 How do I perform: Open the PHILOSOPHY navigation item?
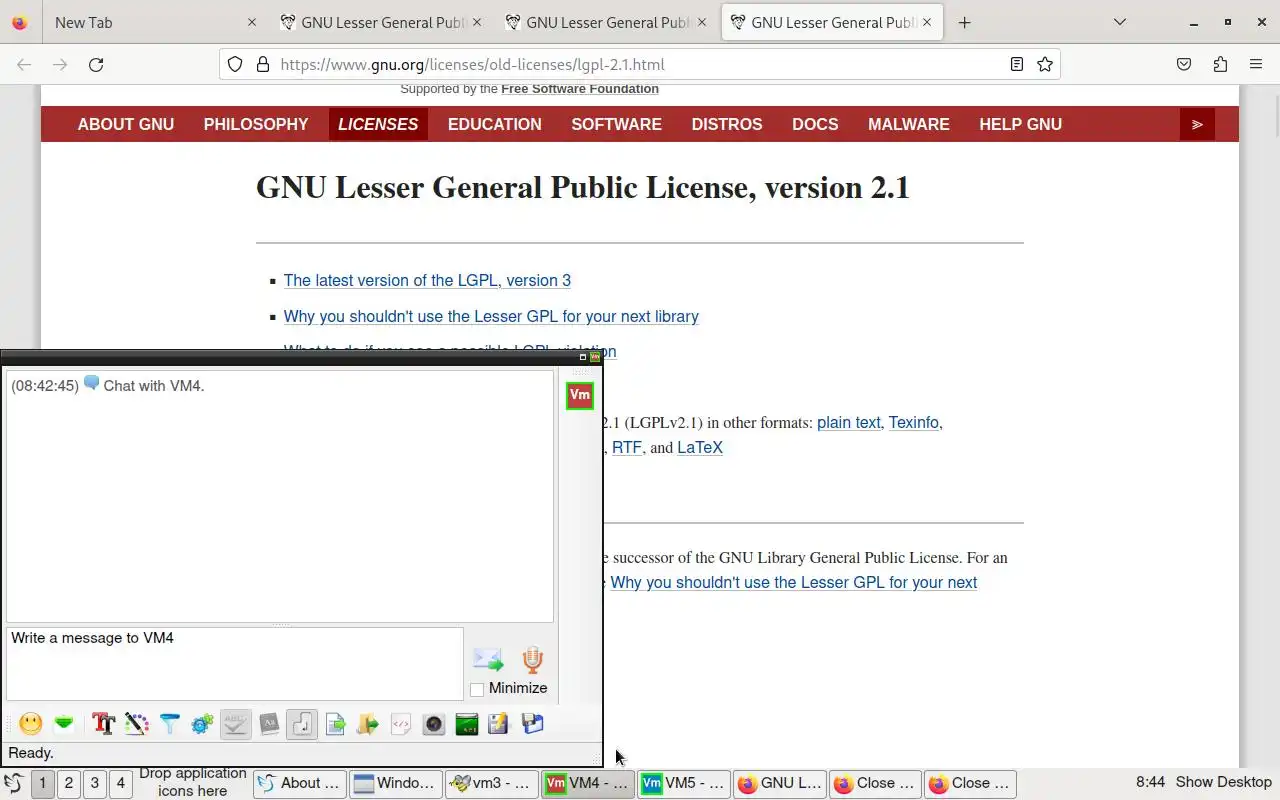pyautogui.click(x=256, y=124)
